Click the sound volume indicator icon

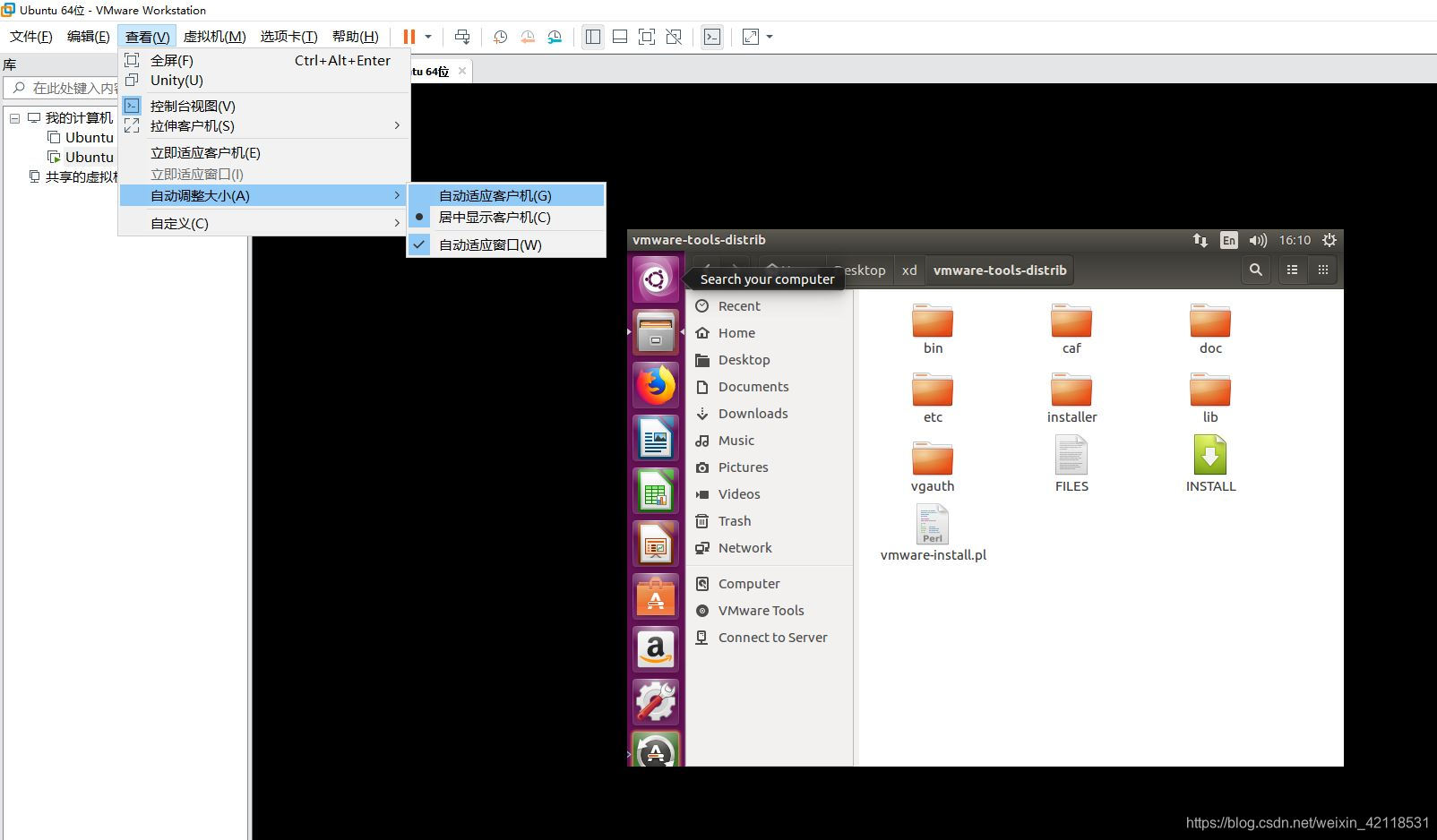tap(1258, 240)
